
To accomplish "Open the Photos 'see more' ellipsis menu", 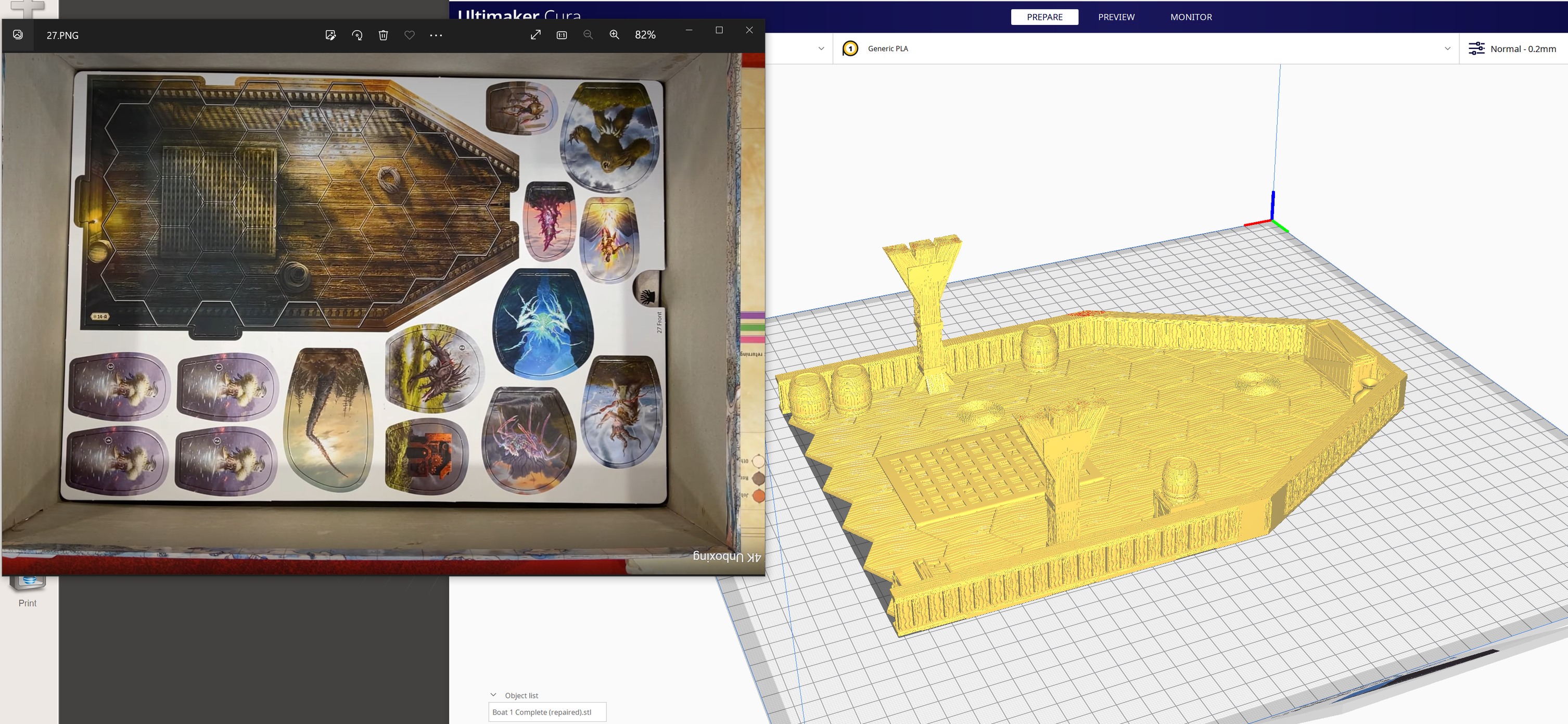I will pos(436,35).
